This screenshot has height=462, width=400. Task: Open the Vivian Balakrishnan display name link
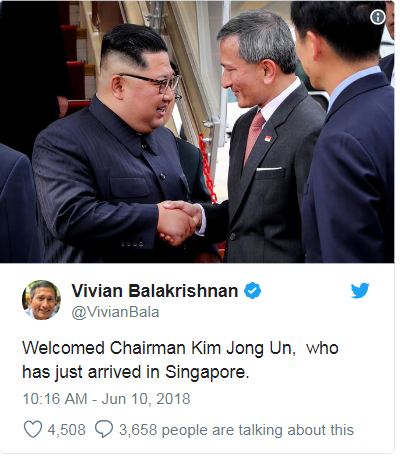point(155,291)
